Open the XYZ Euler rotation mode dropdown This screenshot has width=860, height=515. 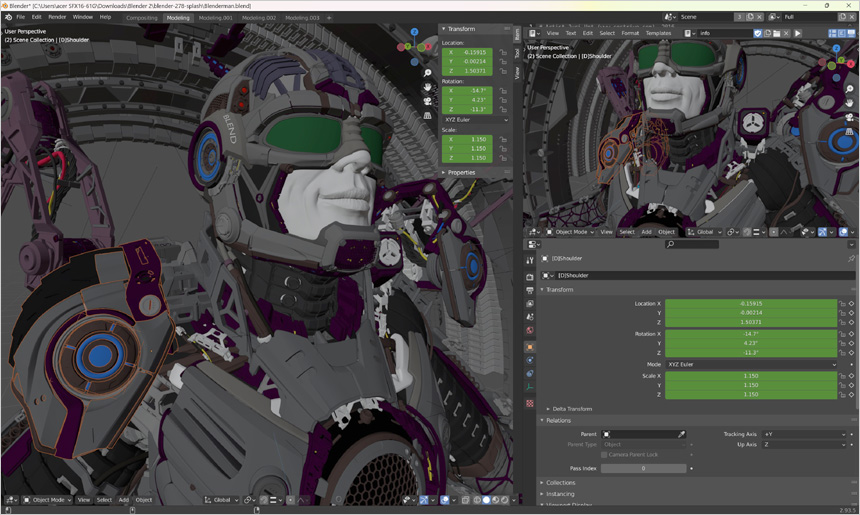tap(750, 364)
